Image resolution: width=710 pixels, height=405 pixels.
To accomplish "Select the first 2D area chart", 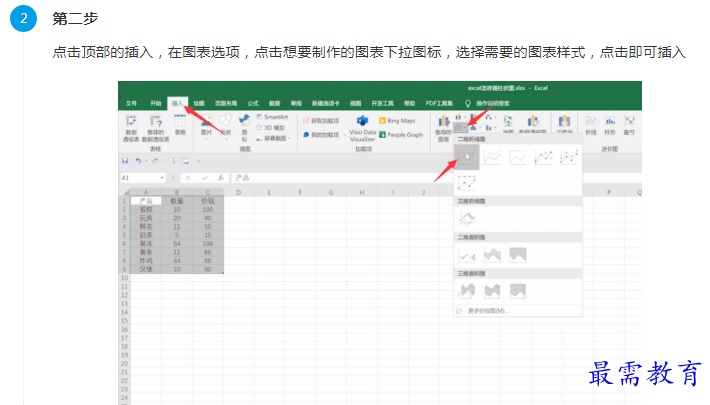I will coord(466,255).
